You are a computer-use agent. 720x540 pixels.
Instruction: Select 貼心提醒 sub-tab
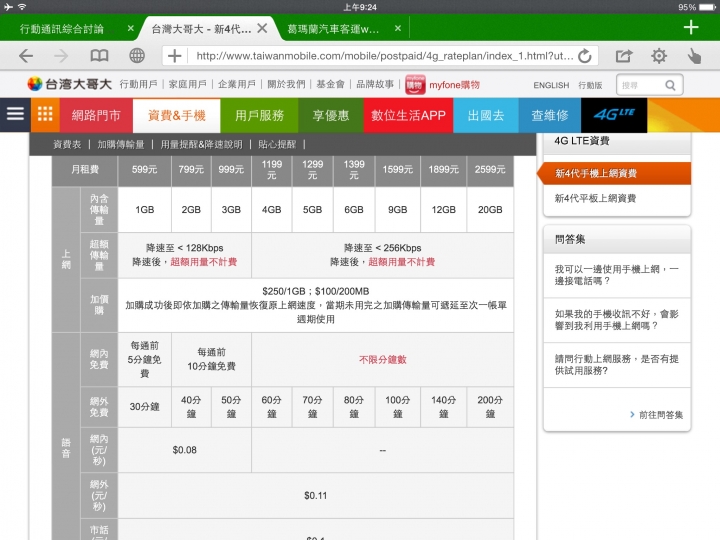point(277,145)
